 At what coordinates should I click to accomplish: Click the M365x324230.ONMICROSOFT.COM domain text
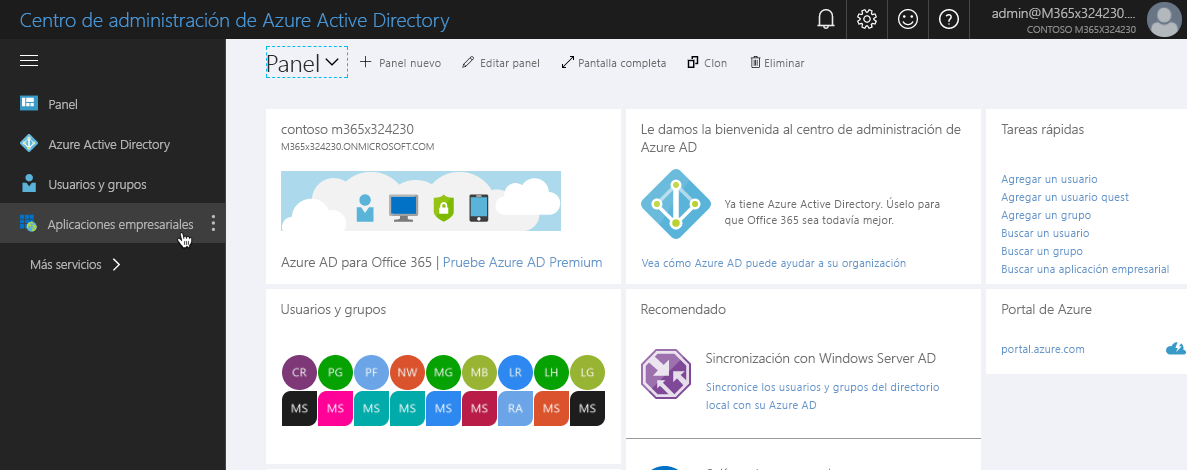[x=357, y=147]
